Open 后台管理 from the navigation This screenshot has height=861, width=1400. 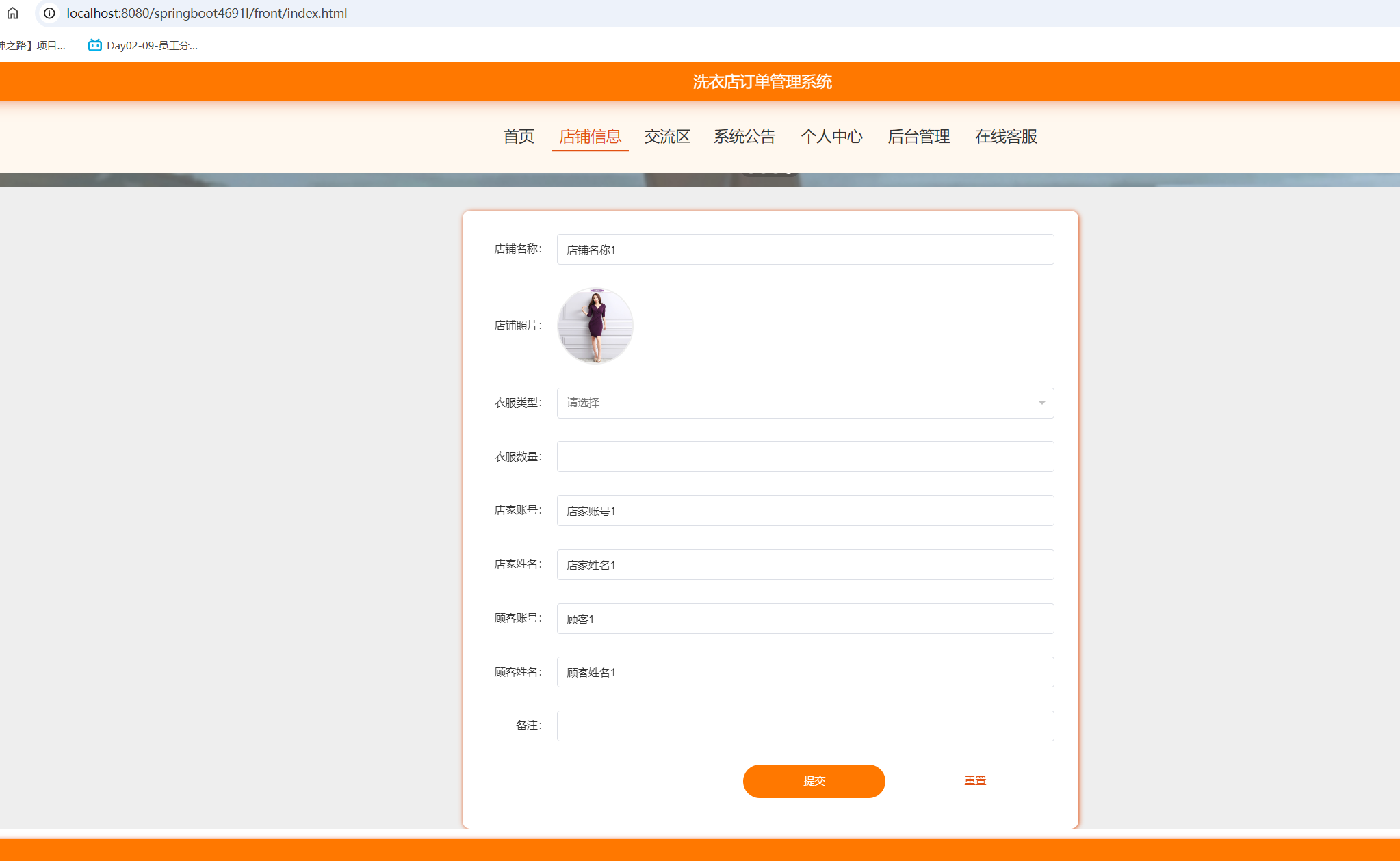coord(919,136)
